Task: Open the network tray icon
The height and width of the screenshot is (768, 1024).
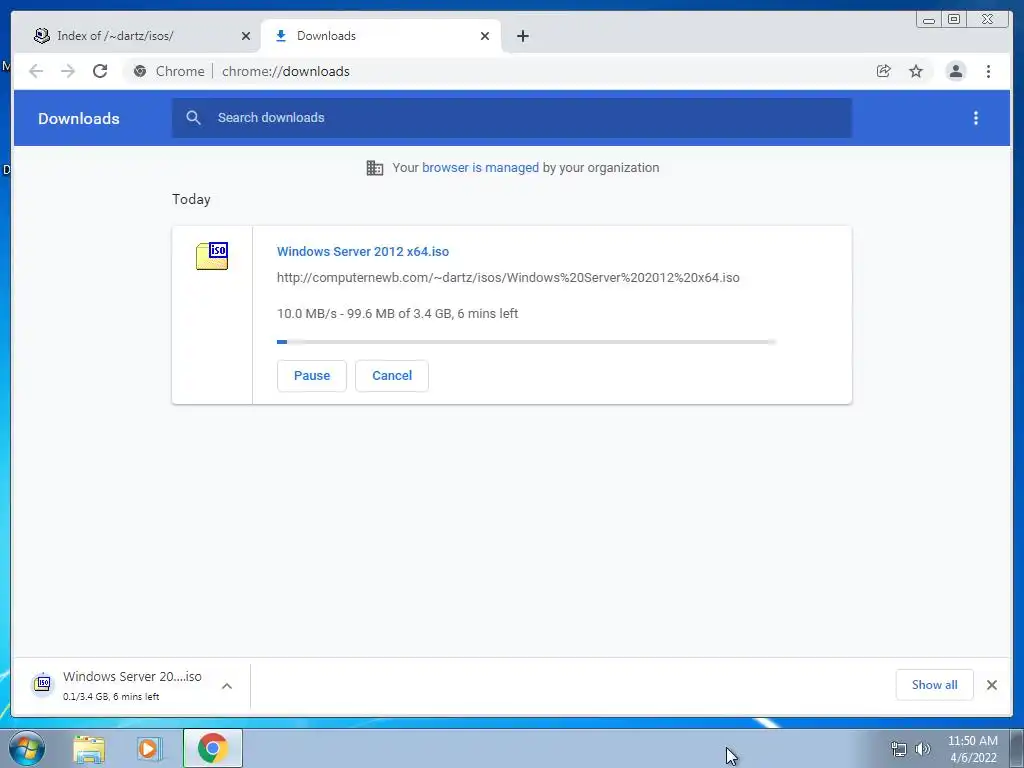Action: click(x=899, y=749)
